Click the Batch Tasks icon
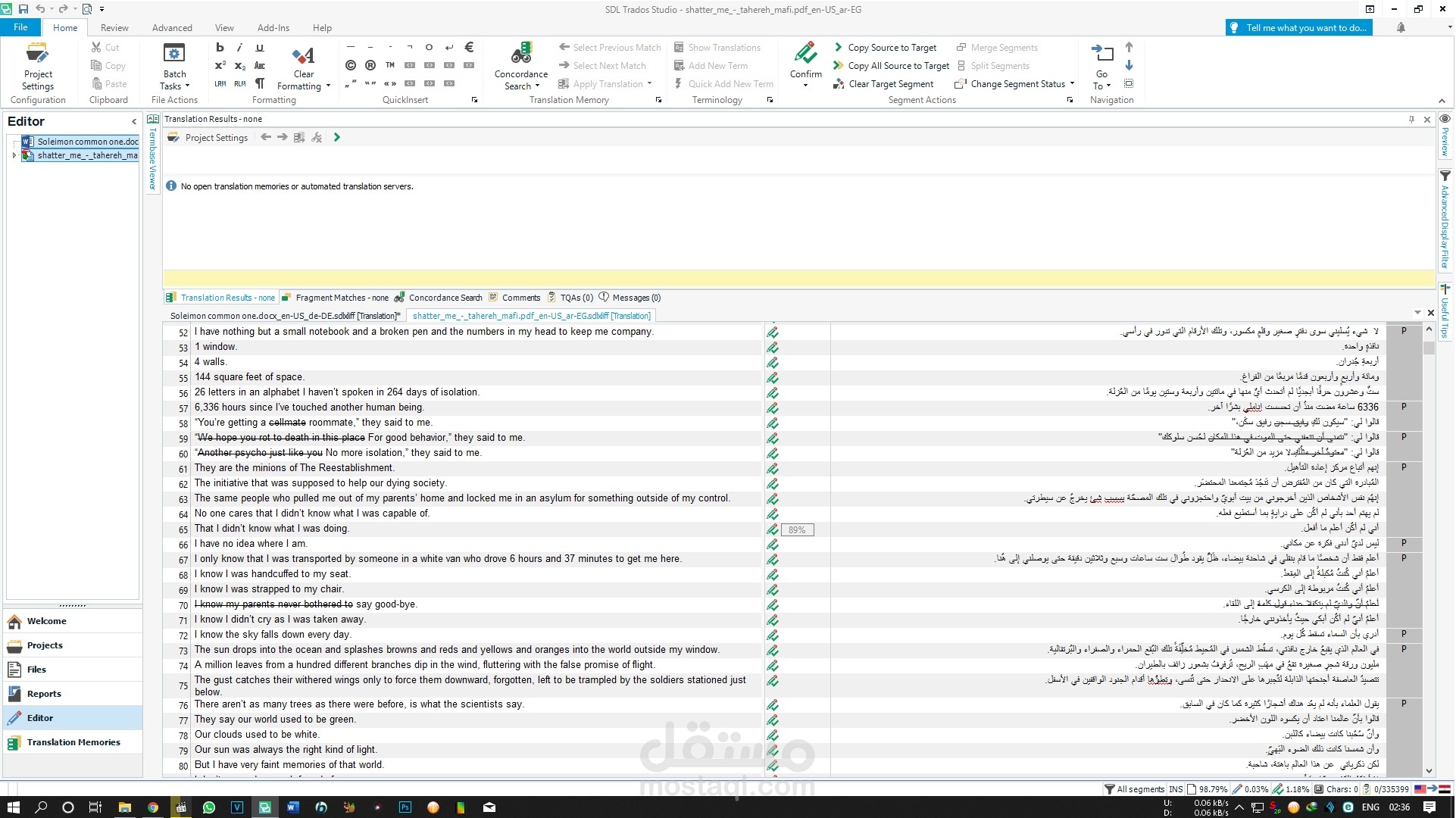Image resolution: width=1456 pixels, height=818 pixels. point(174,54)
